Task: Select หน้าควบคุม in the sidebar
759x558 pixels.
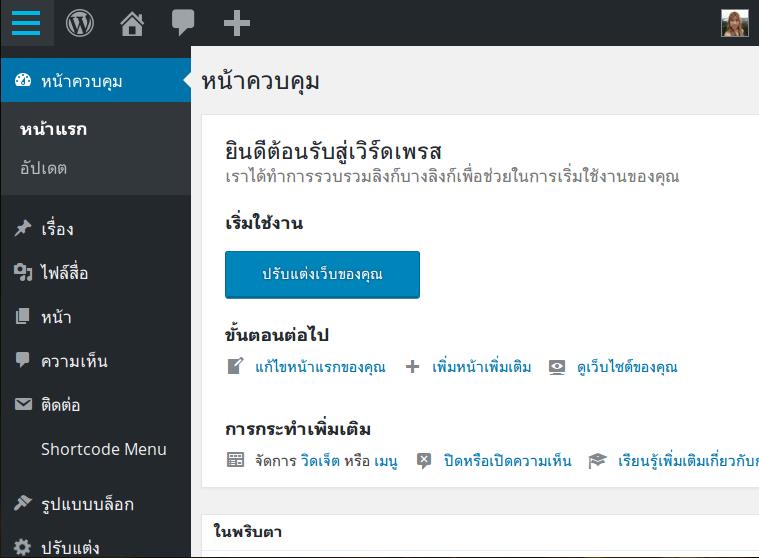Action: (x=96, y=80)
